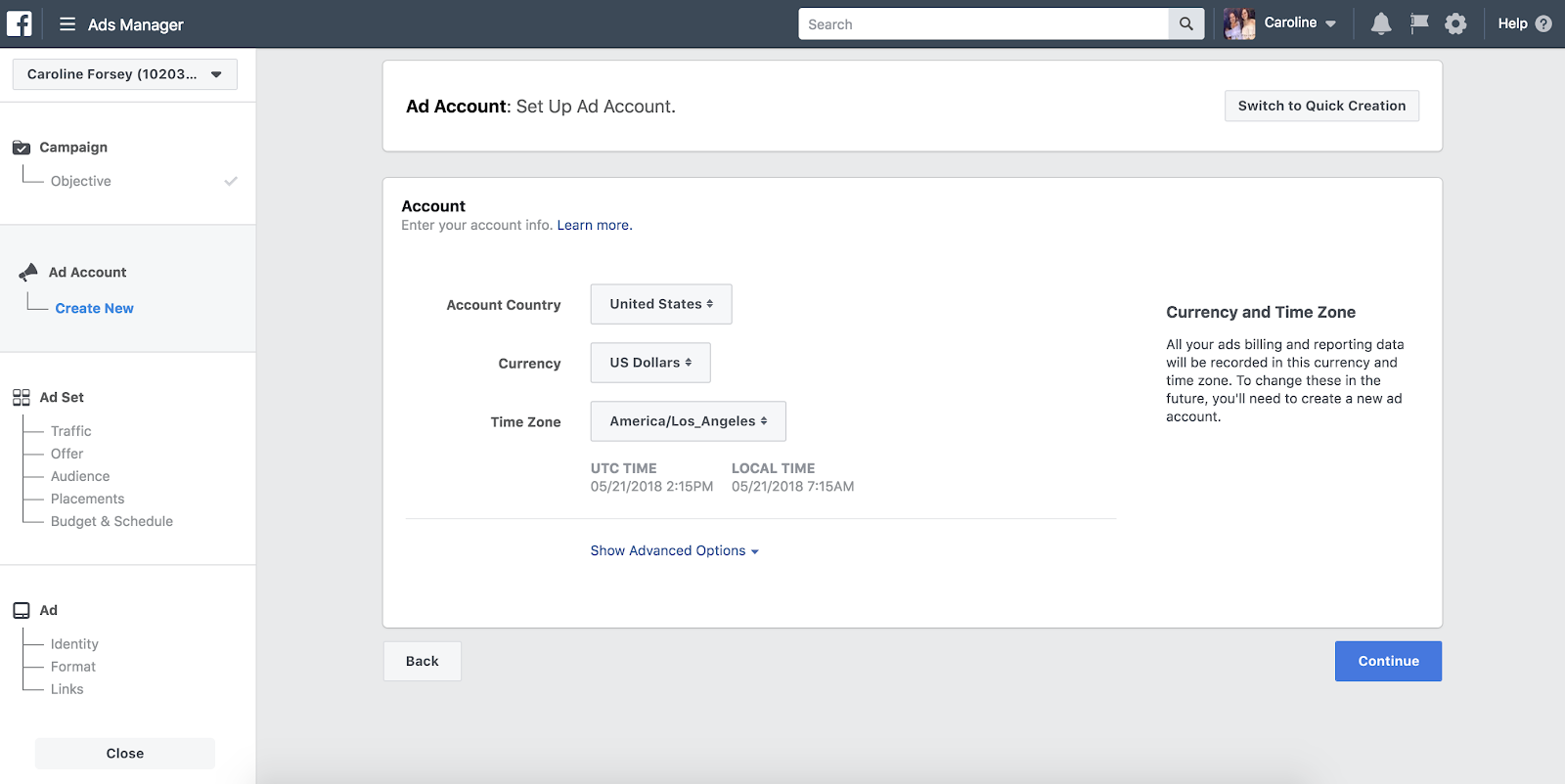The width and height of the screenshot is (1565, 784).
Task: Click the search magnifier button
Action: (1185, 23)
